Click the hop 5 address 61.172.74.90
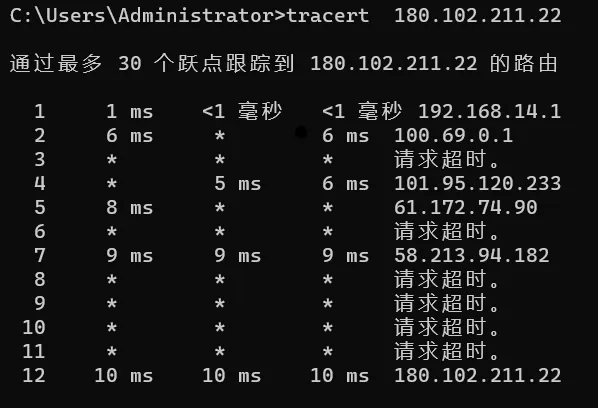Screen dimensions: 598x408 pos(466,208)
